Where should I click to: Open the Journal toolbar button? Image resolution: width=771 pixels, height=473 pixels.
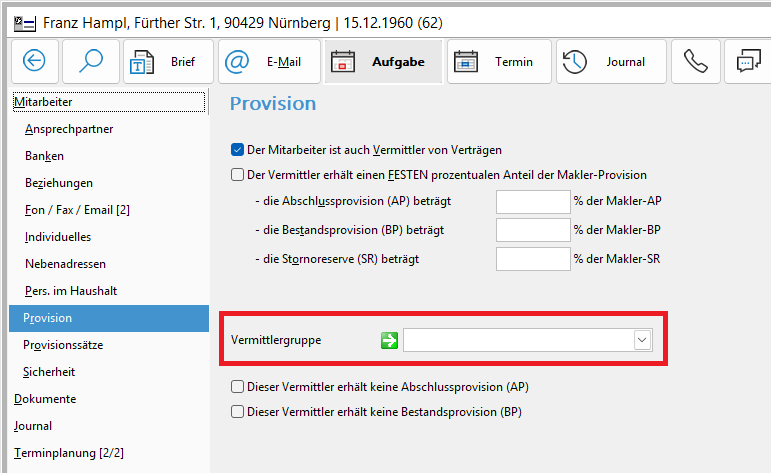609,62
